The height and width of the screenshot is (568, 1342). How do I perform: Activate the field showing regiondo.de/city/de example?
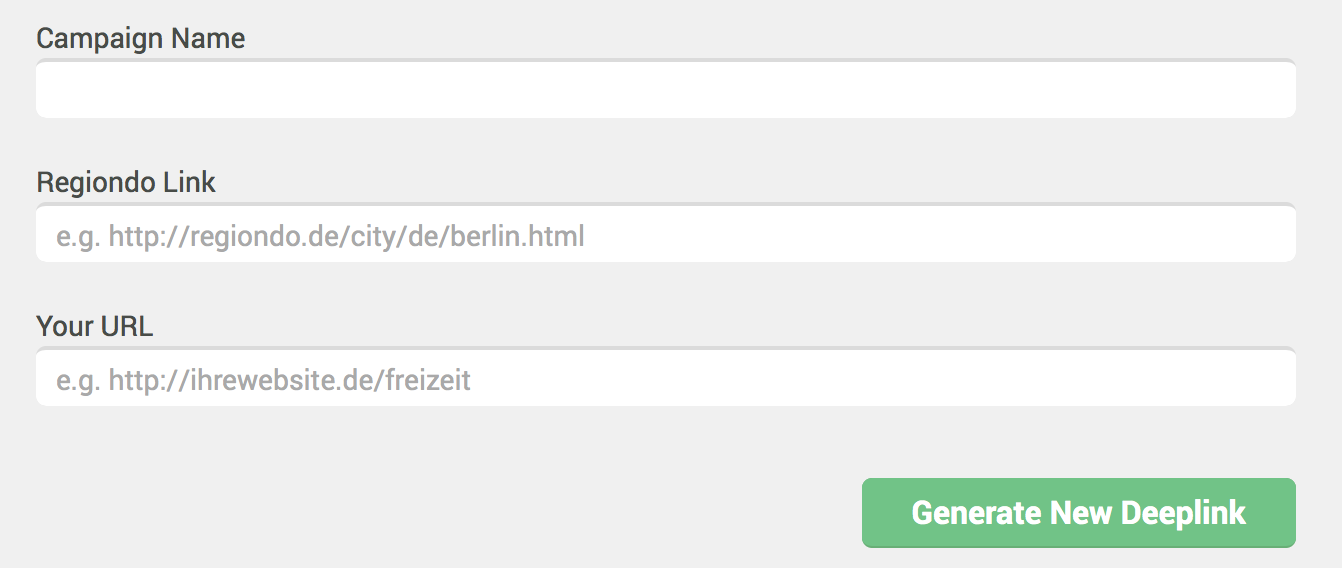[x=666, y=233]
